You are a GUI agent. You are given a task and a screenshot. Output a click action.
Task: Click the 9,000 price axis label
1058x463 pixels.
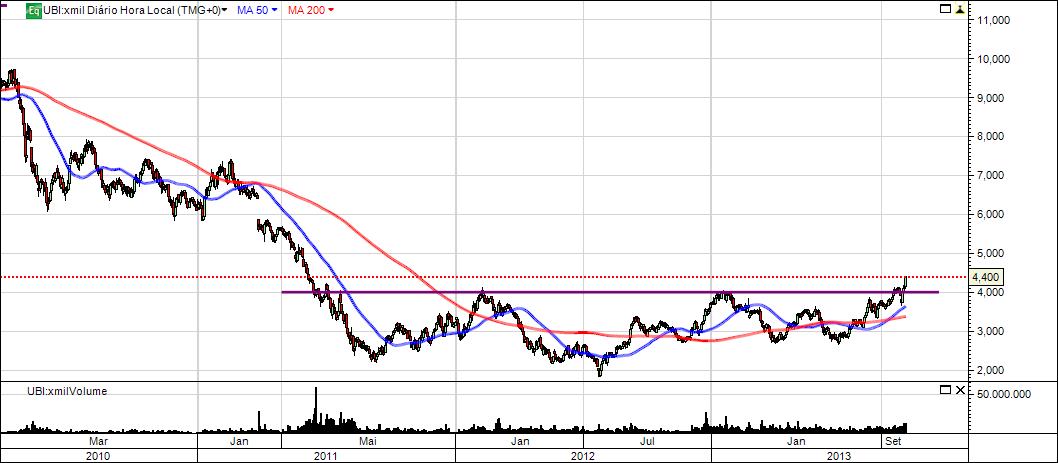tap(992, 98)
